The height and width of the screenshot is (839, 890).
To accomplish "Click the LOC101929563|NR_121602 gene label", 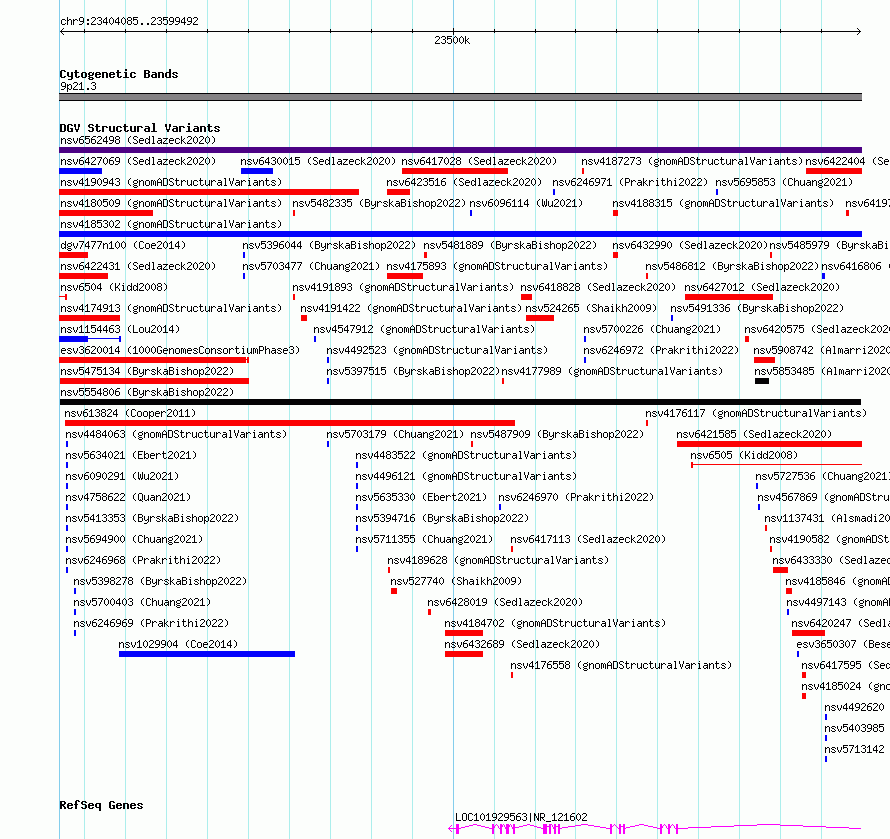I will point(521,817).
